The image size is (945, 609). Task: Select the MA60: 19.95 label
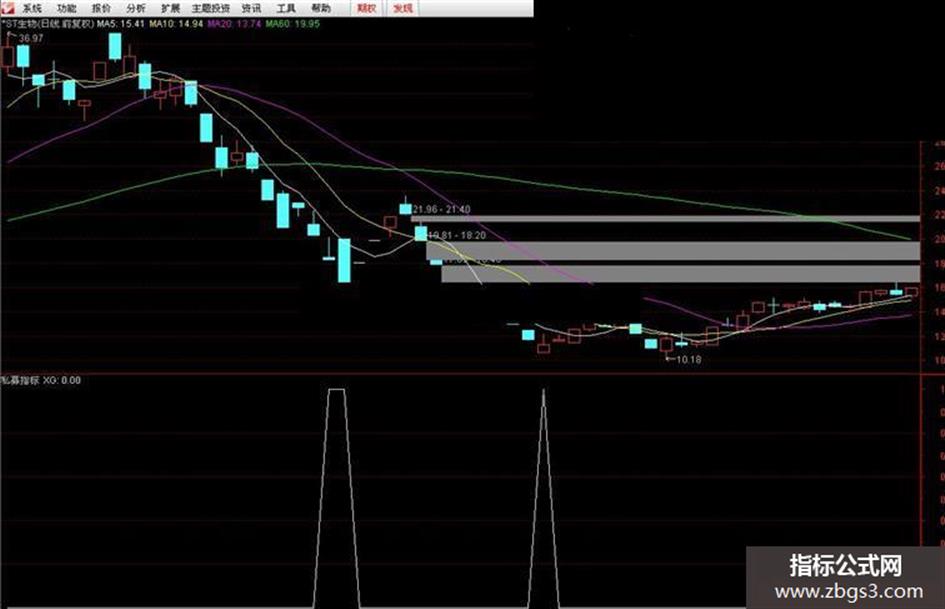[x=293, y=24]
